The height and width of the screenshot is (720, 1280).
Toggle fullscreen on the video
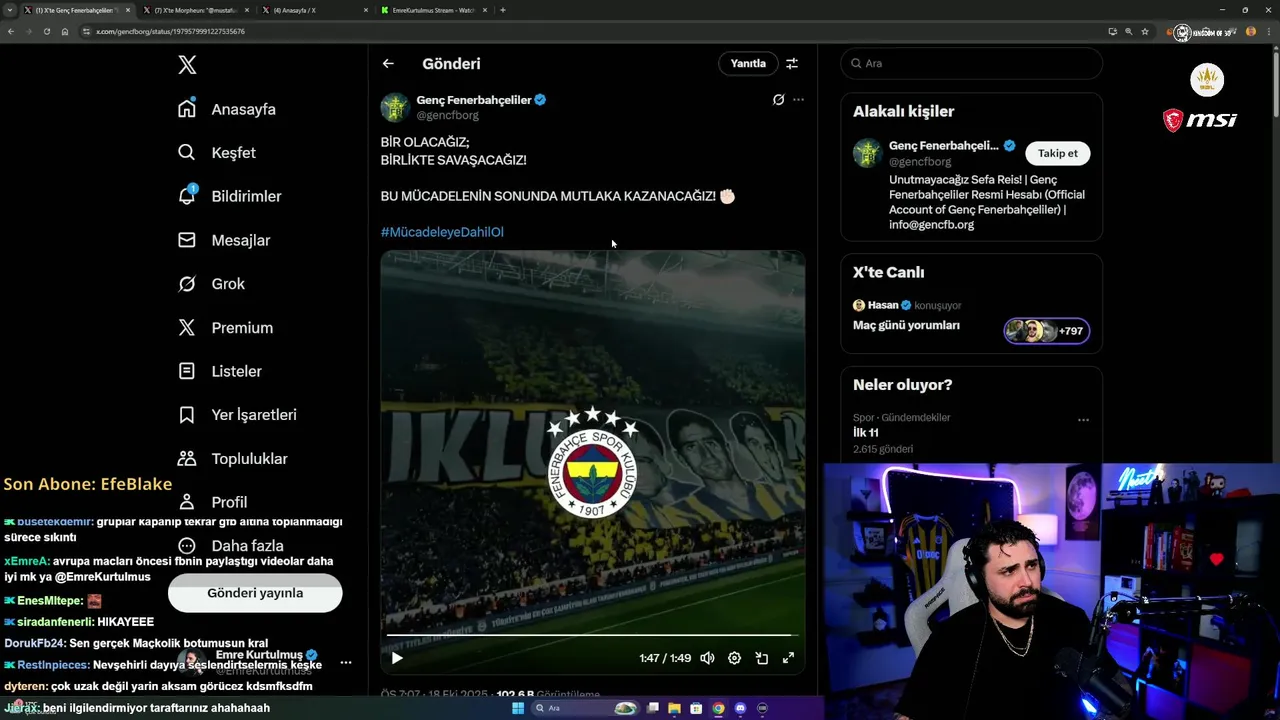point(788,658)
